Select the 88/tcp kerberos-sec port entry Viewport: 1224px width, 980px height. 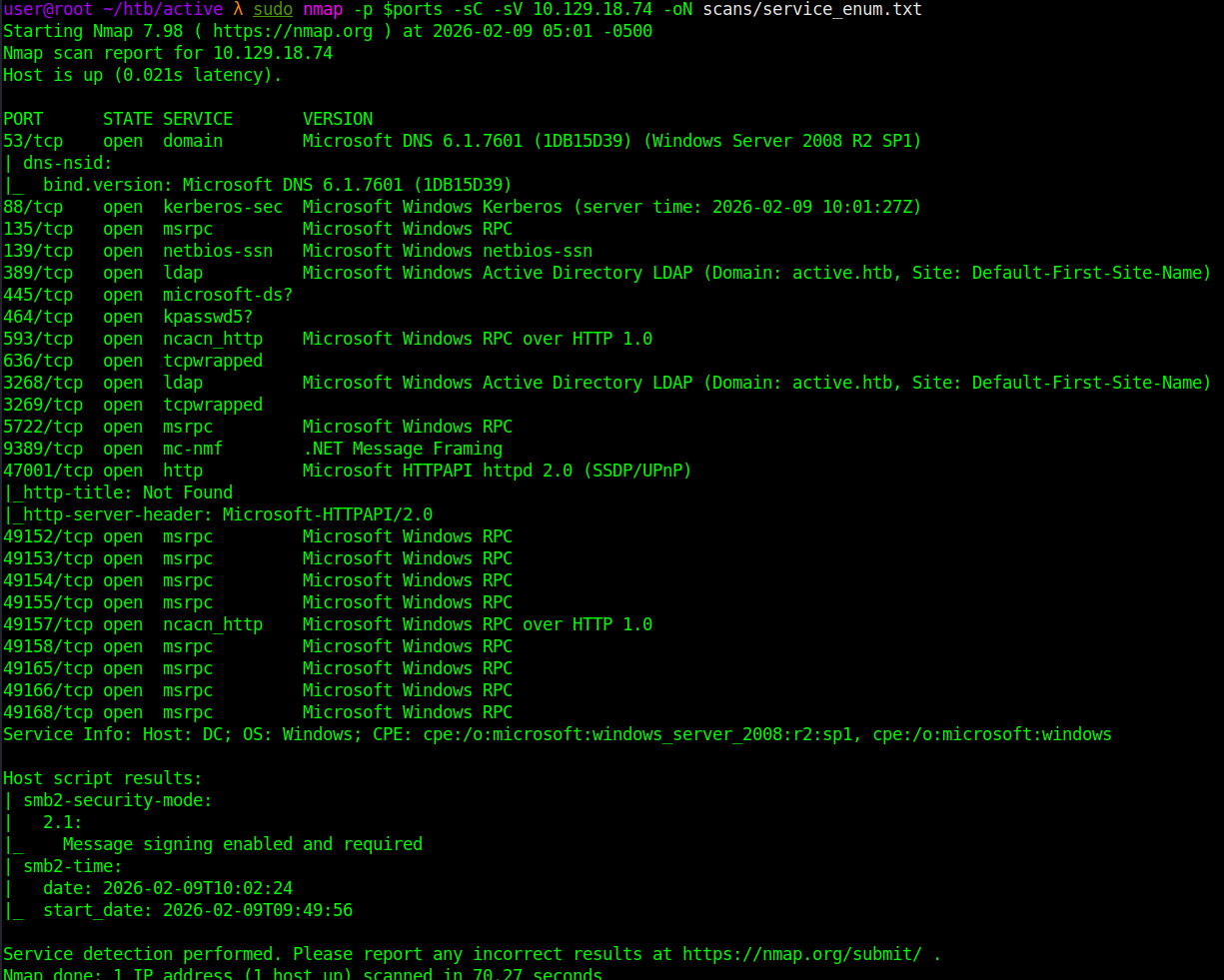point(33,207)
